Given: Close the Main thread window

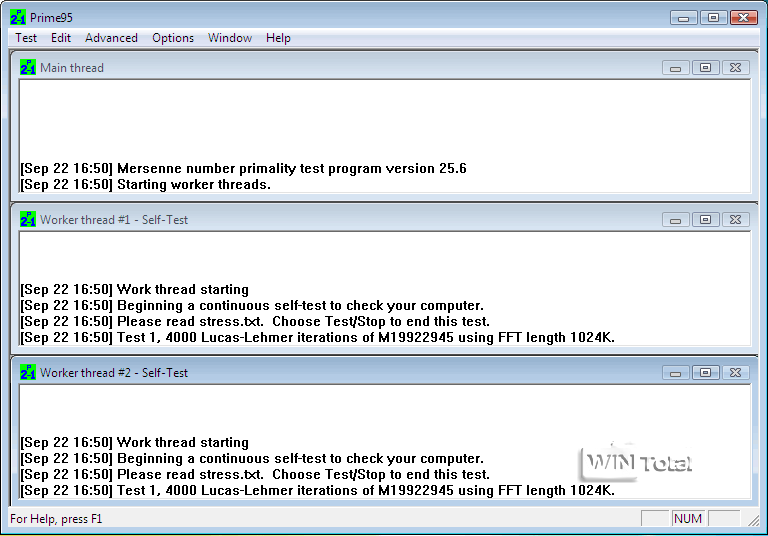Looking at the screenshot, I should pos(735,68).
